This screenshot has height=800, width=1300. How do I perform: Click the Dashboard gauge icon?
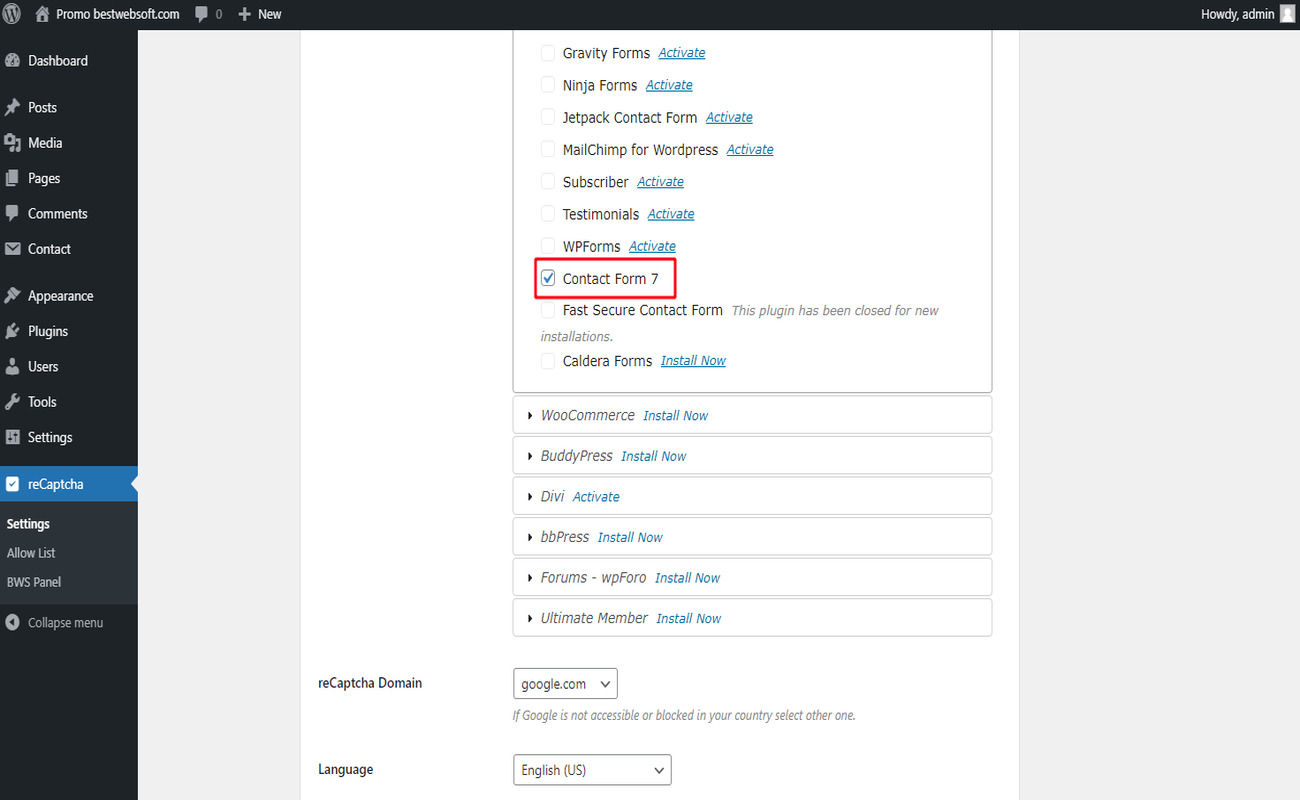(13, 61)
